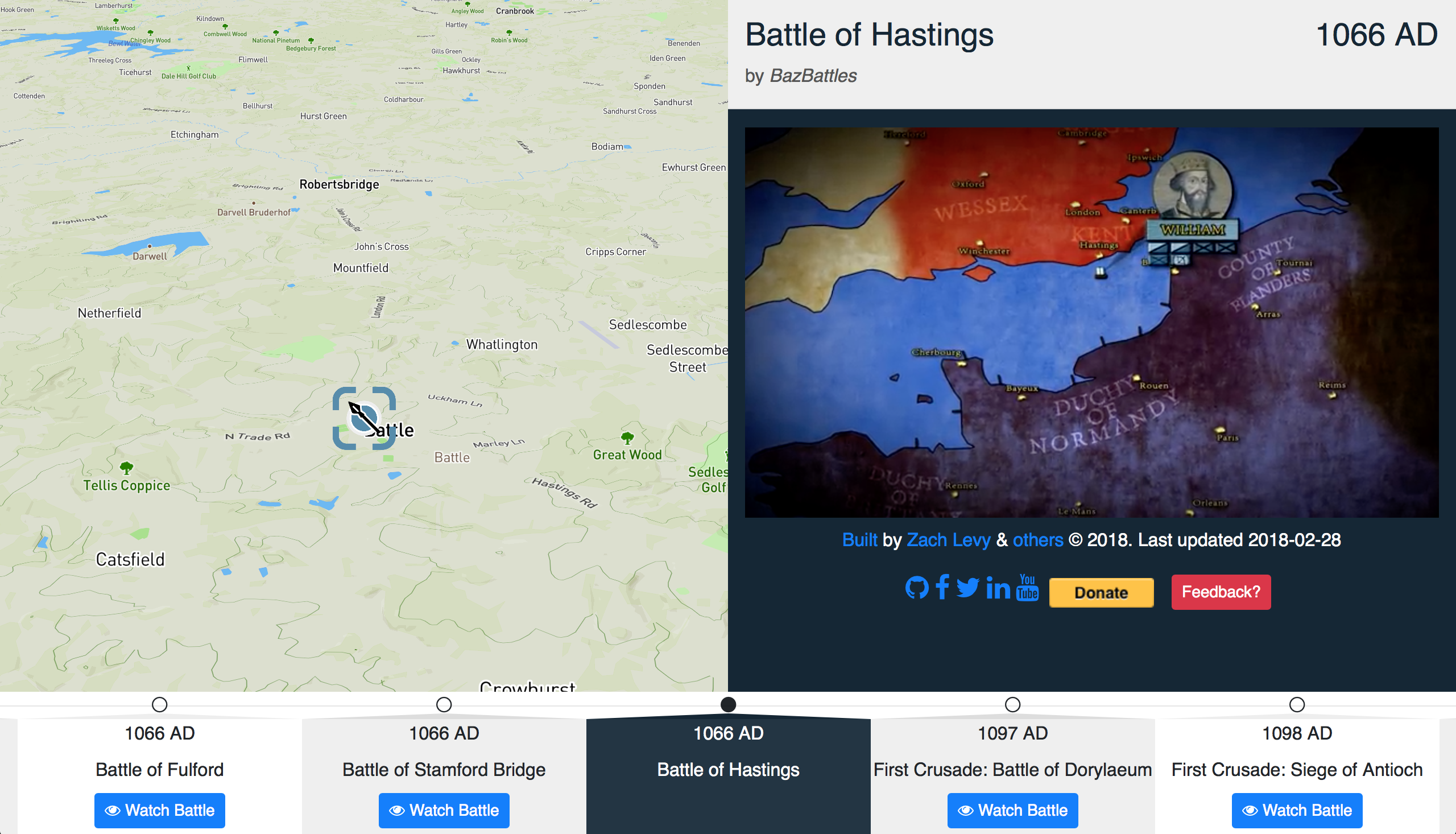The width and height of the screenshot is (1456, 834).
Task: Watch the First Crusade: Battle of Dorylaeum
Action: click(x=1012, y=810)
